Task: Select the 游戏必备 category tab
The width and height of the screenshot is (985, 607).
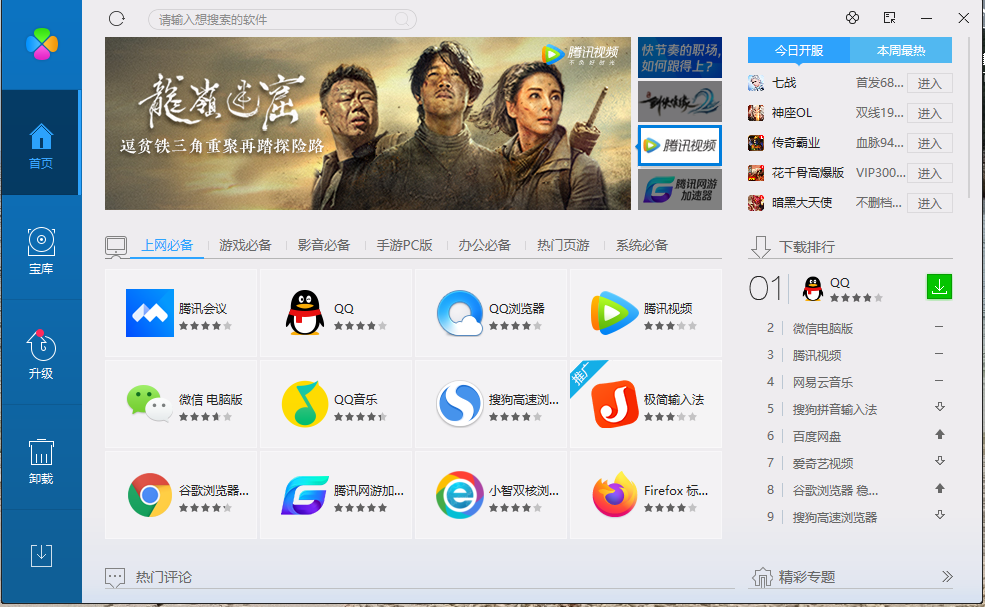Action: coord(245,245)
